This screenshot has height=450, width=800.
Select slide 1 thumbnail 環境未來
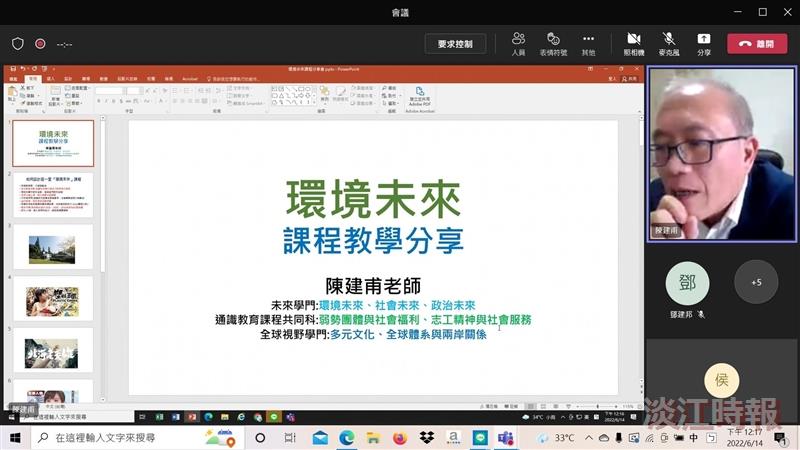pos(53,143)
